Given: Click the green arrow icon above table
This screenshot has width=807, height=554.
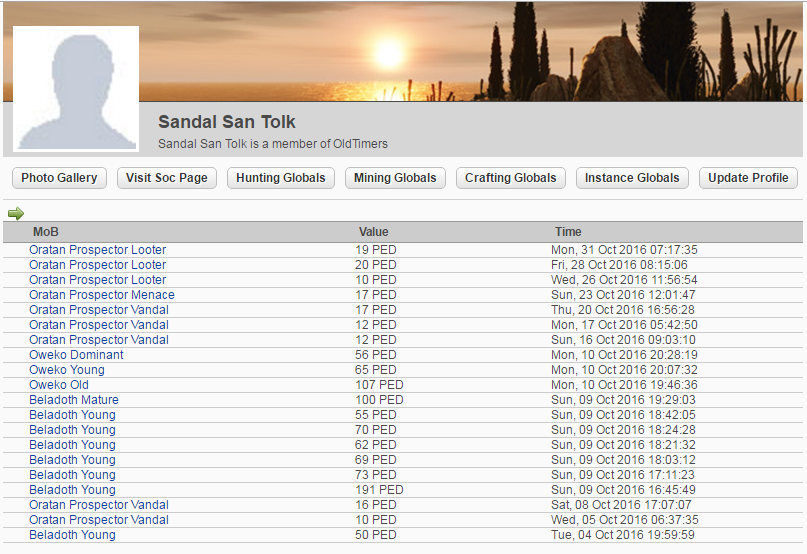Looking at the screenshot, I should click(15, 212).
